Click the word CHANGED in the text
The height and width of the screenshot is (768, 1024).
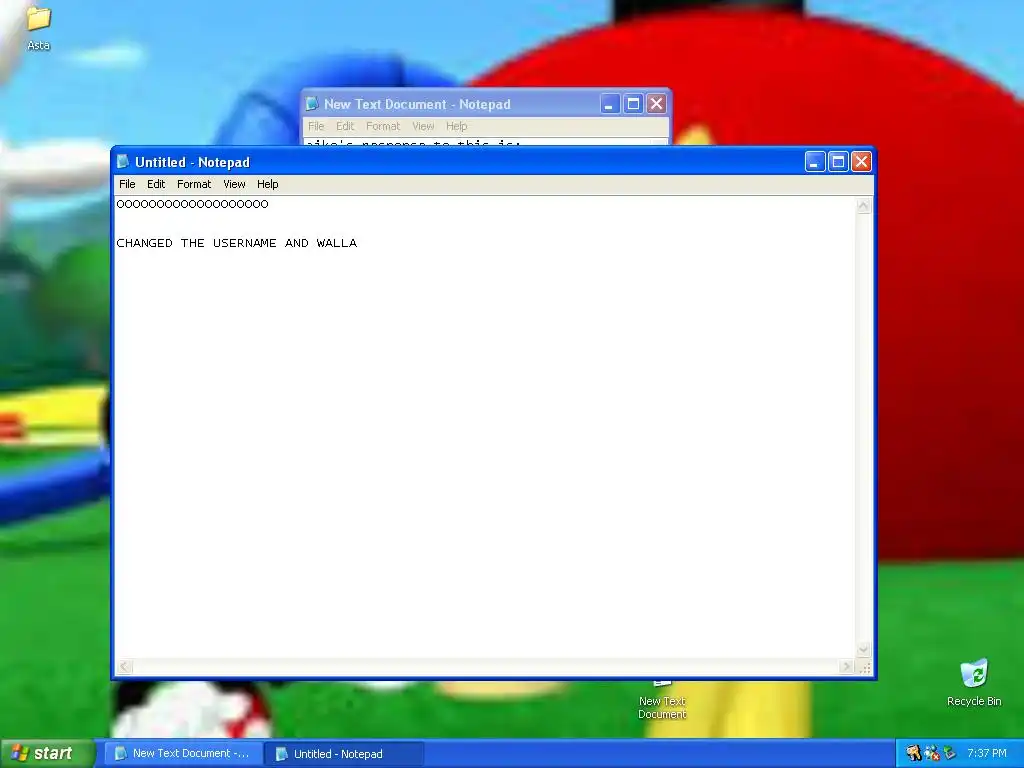click(x=144, y=243)
